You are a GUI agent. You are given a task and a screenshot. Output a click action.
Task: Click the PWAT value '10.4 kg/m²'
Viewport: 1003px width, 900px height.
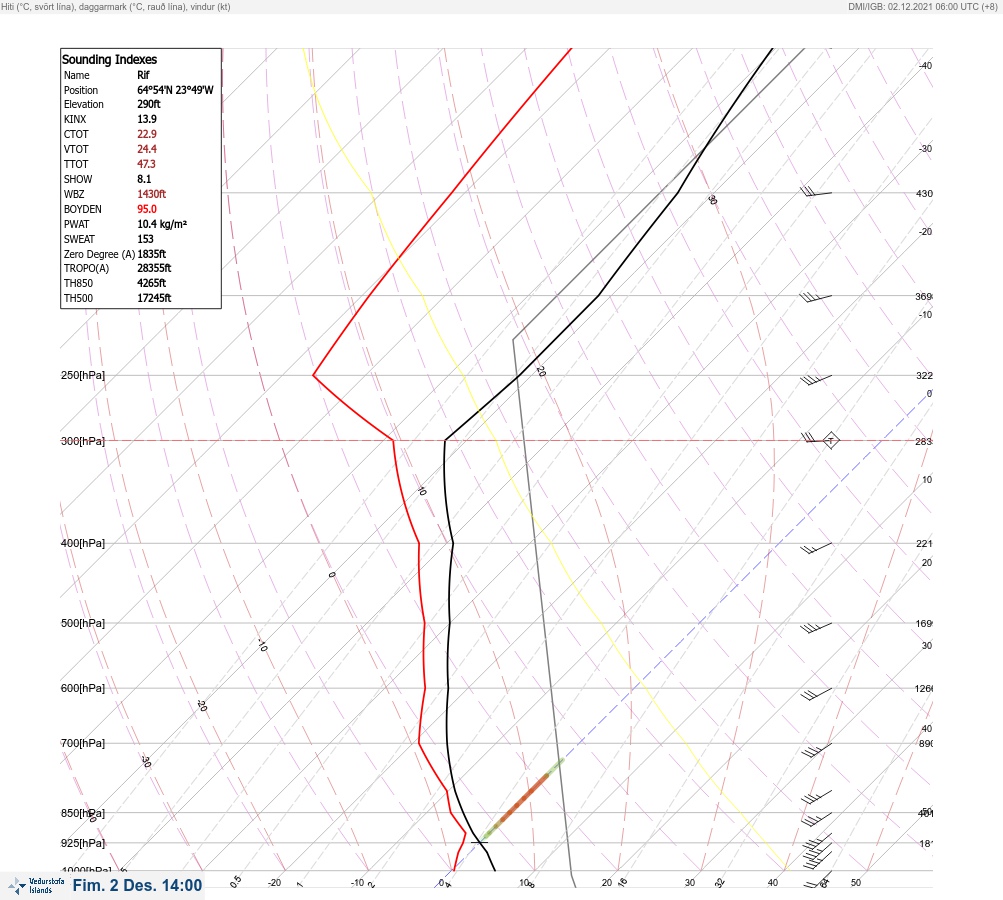pyautogui.click(x=162, y=224)
